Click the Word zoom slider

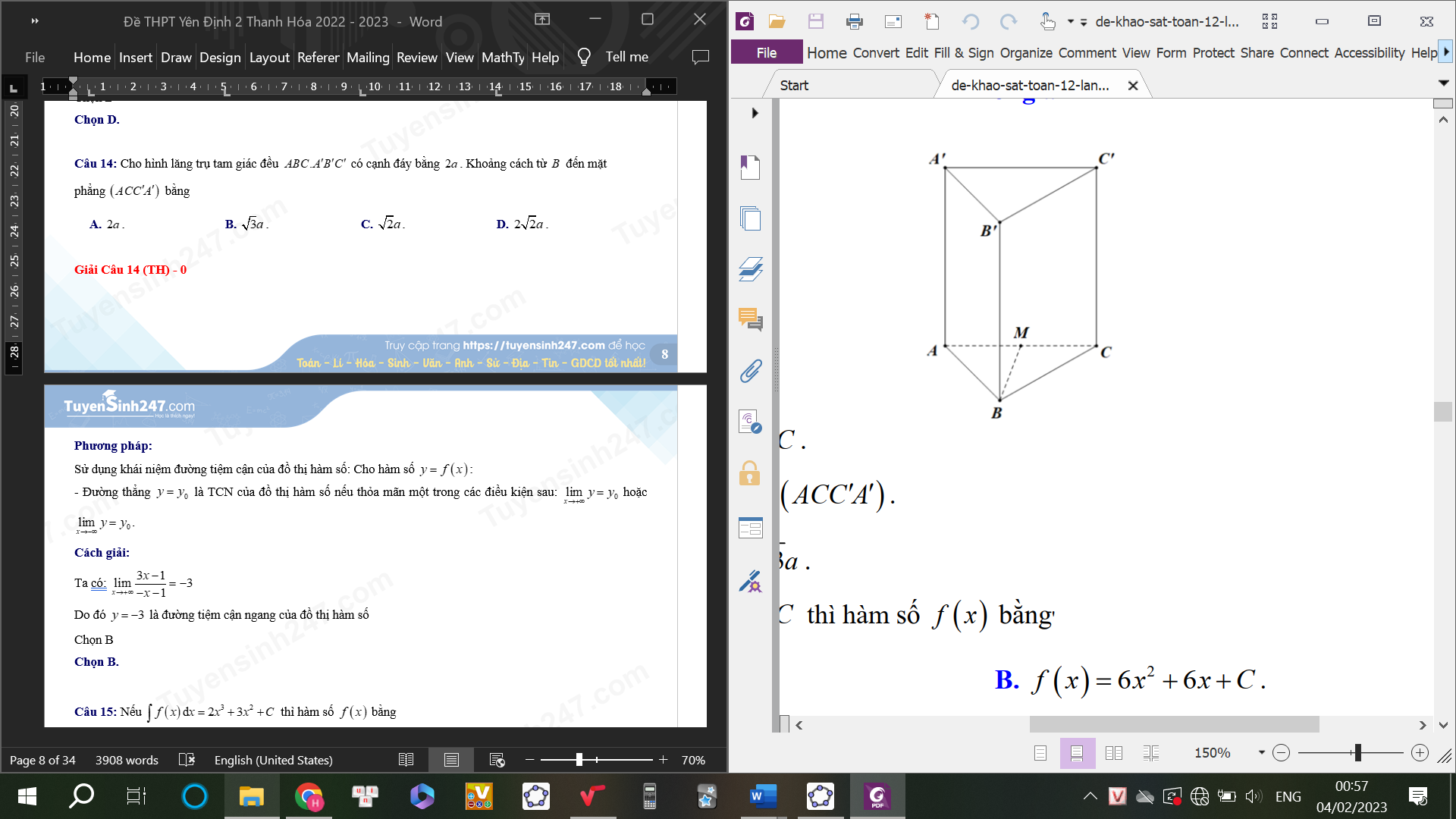pyautogui.click(x=579, y=760)
